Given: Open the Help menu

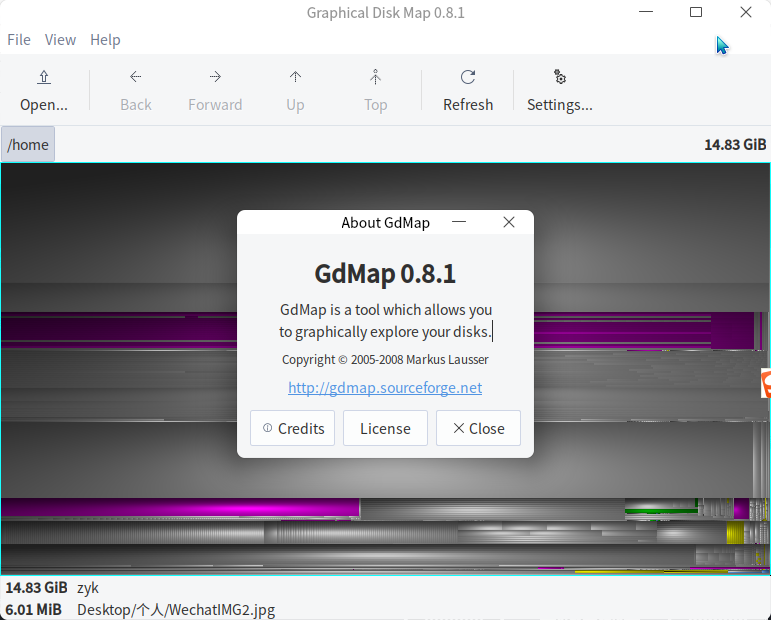Looking at the screenshot, I should point(105,40).
